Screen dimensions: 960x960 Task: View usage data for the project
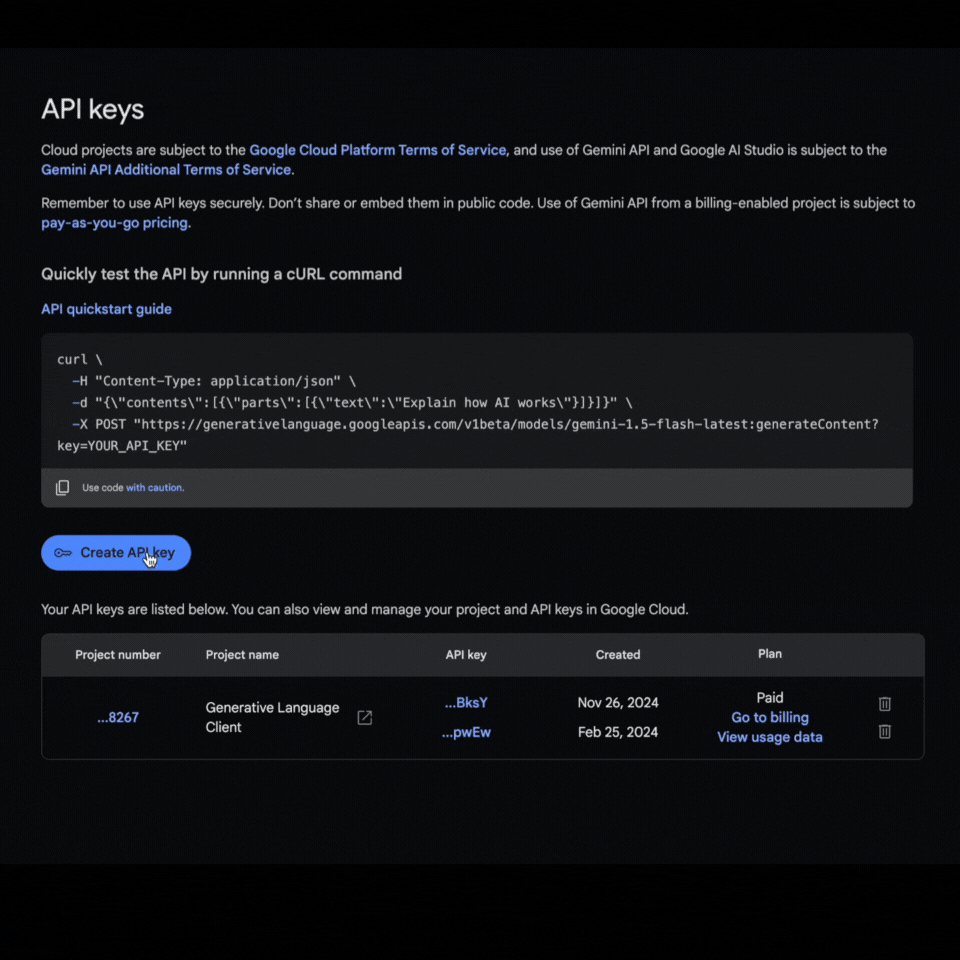click(769, 737)
